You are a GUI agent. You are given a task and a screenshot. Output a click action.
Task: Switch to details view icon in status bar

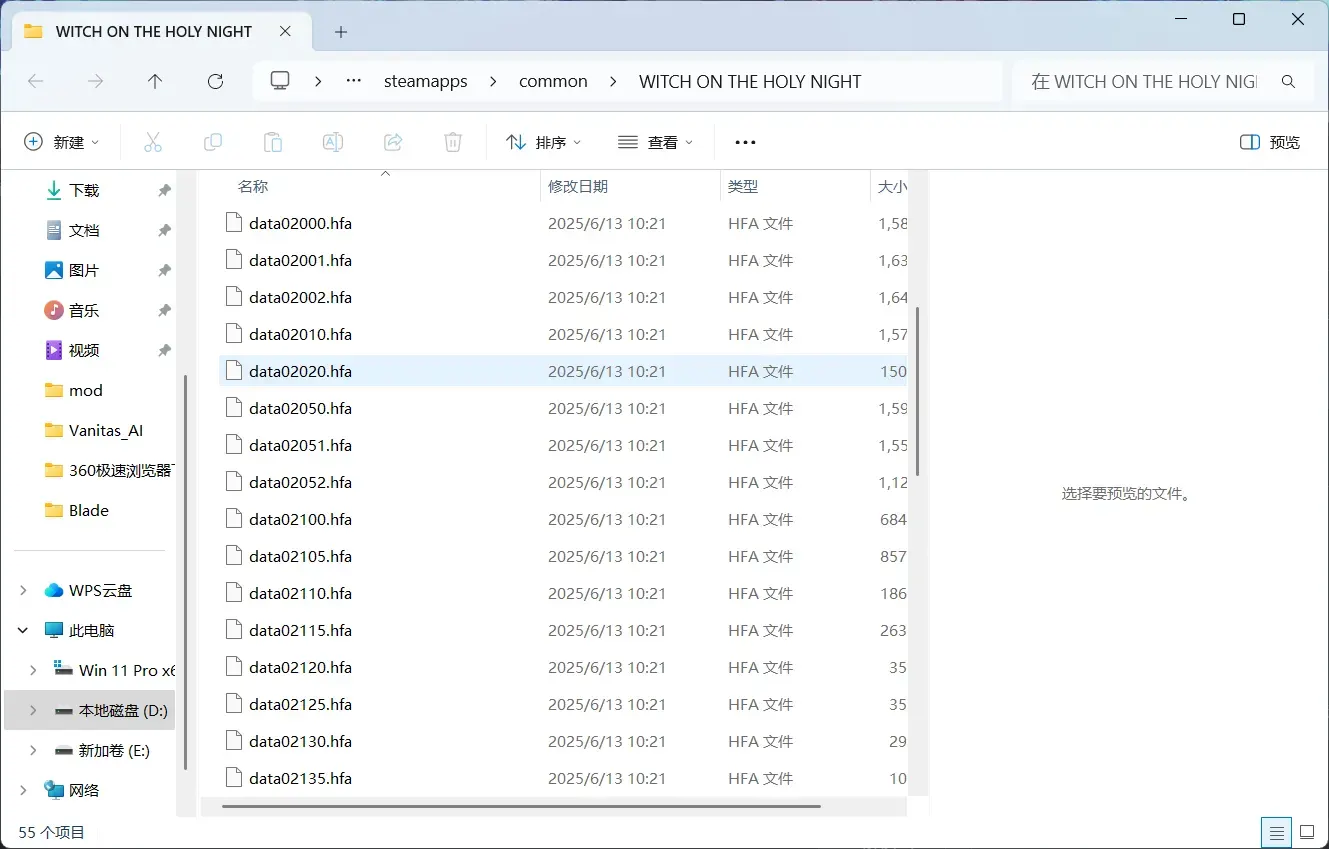pos(1276,832)
